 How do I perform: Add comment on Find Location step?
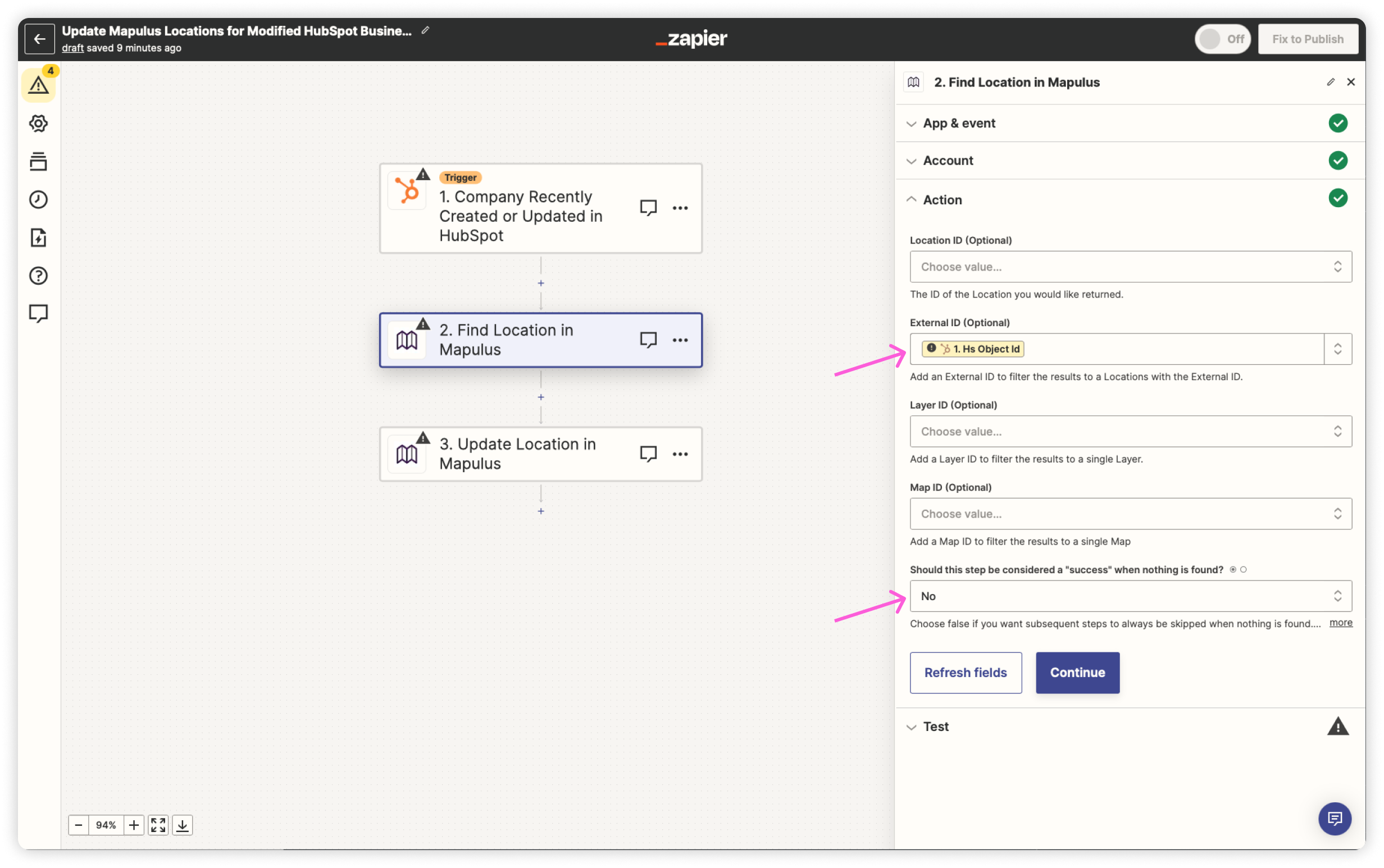[648, 340]
